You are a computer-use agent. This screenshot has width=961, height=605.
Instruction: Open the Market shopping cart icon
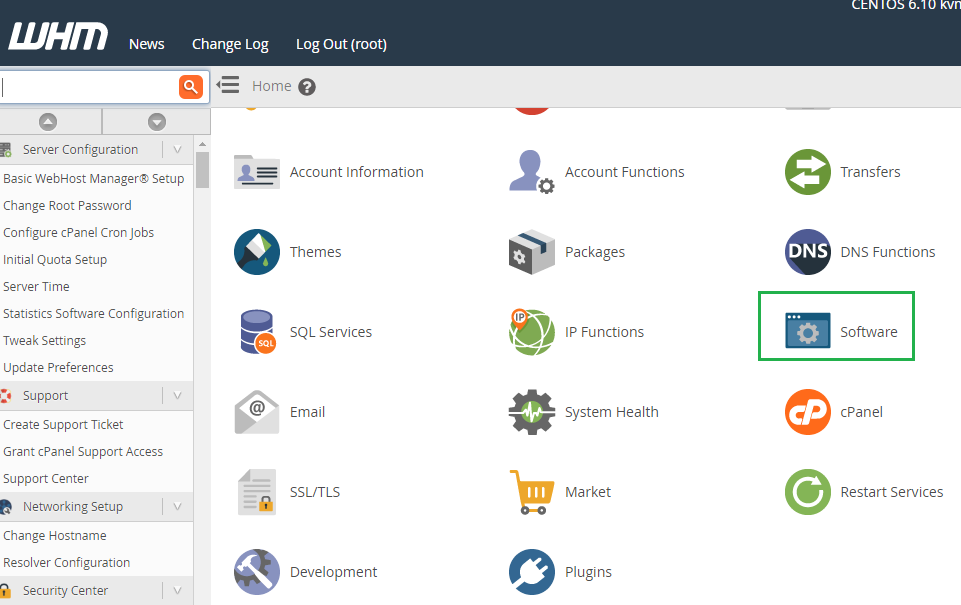point(531,492)
